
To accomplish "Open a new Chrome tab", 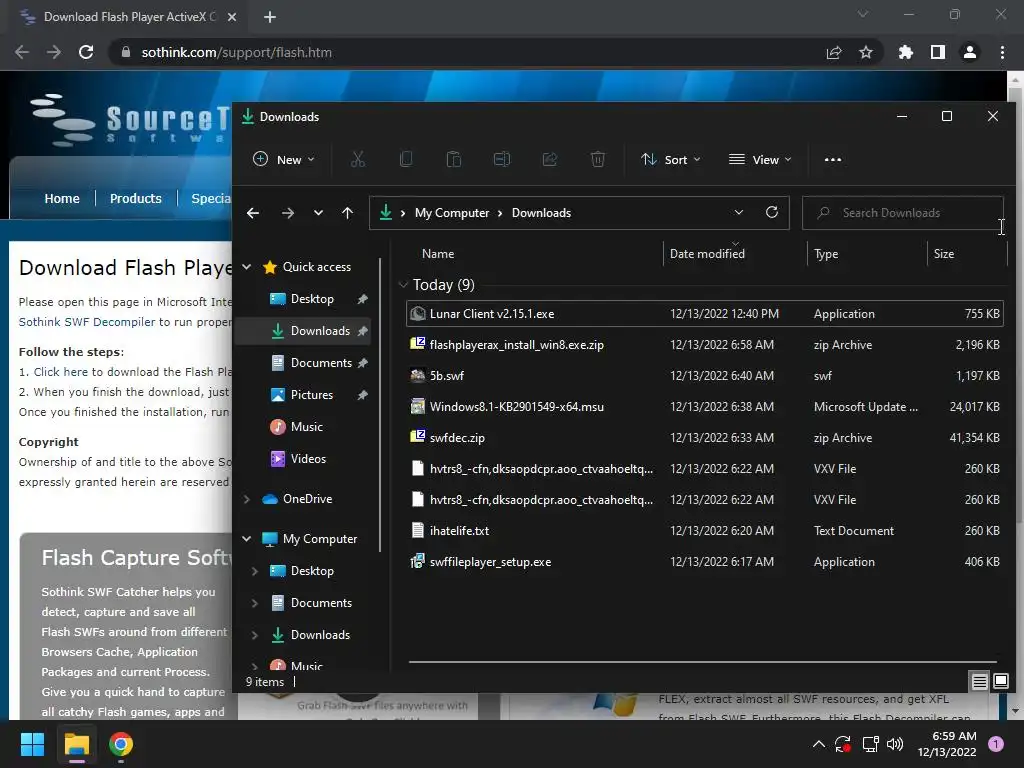I will (x=270, y=17).
